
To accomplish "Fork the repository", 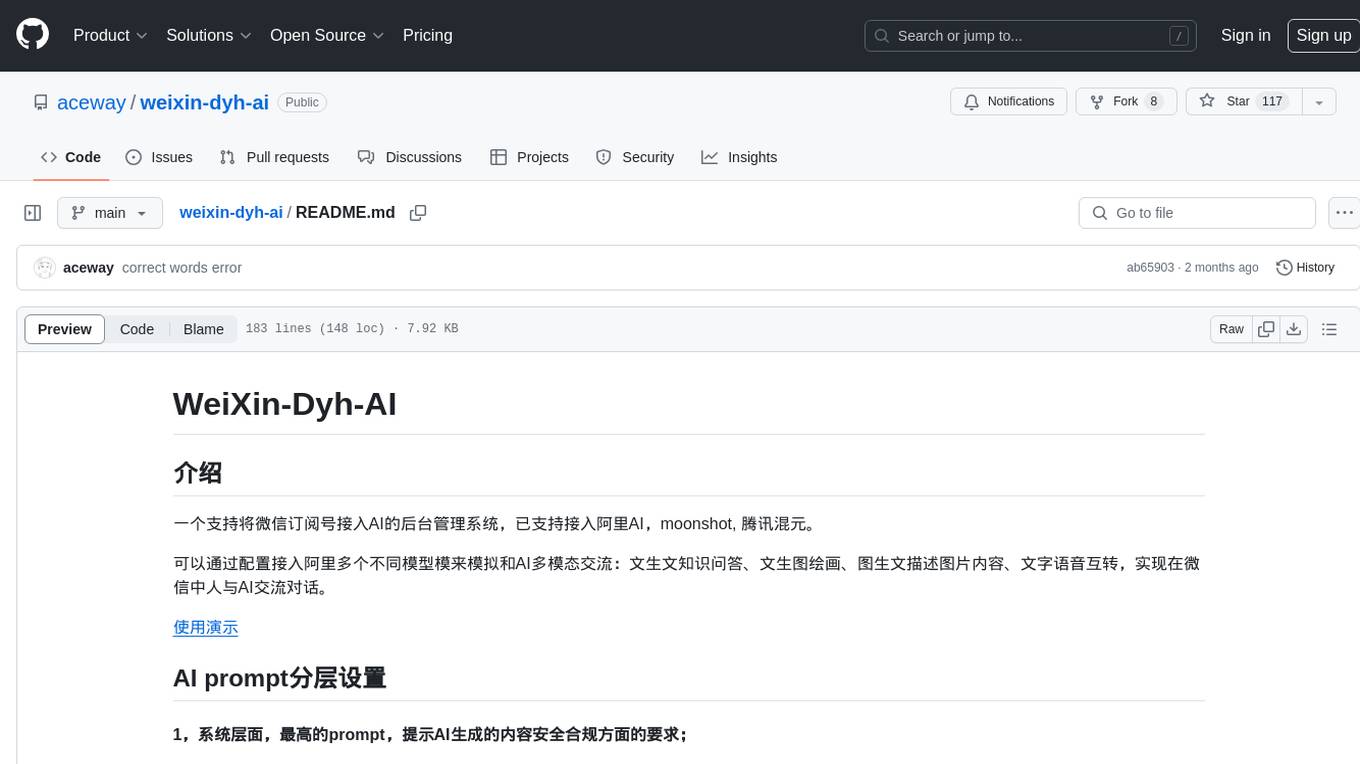I will pos(1126,102).
